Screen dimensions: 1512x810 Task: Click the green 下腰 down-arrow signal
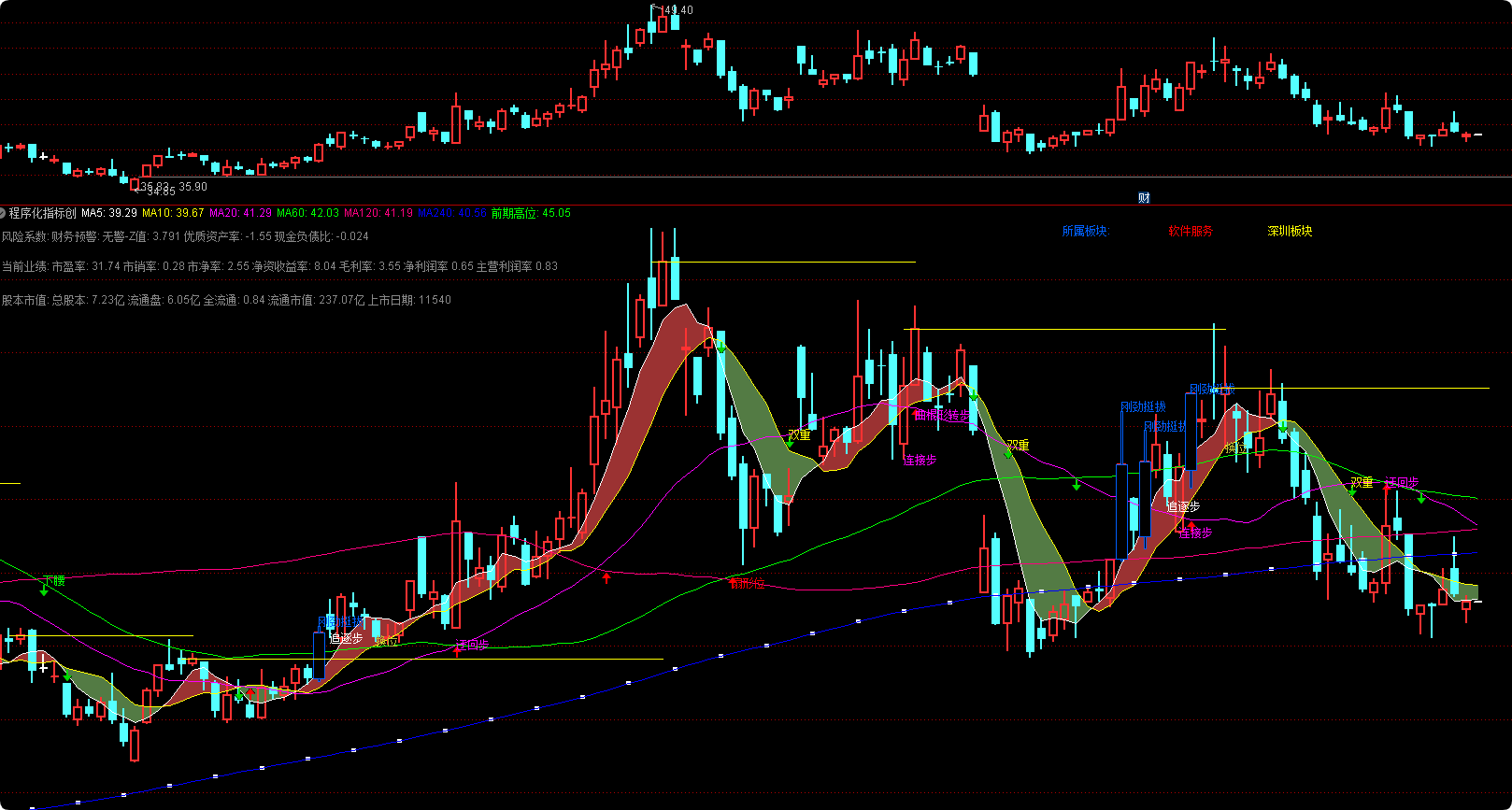point(44,590)
